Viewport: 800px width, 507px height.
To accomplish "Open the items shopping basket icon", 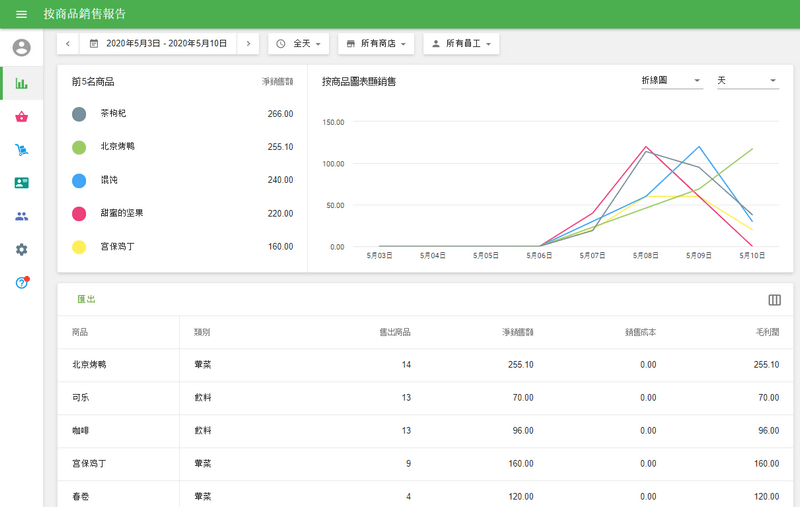I will (x=21, y=117).
